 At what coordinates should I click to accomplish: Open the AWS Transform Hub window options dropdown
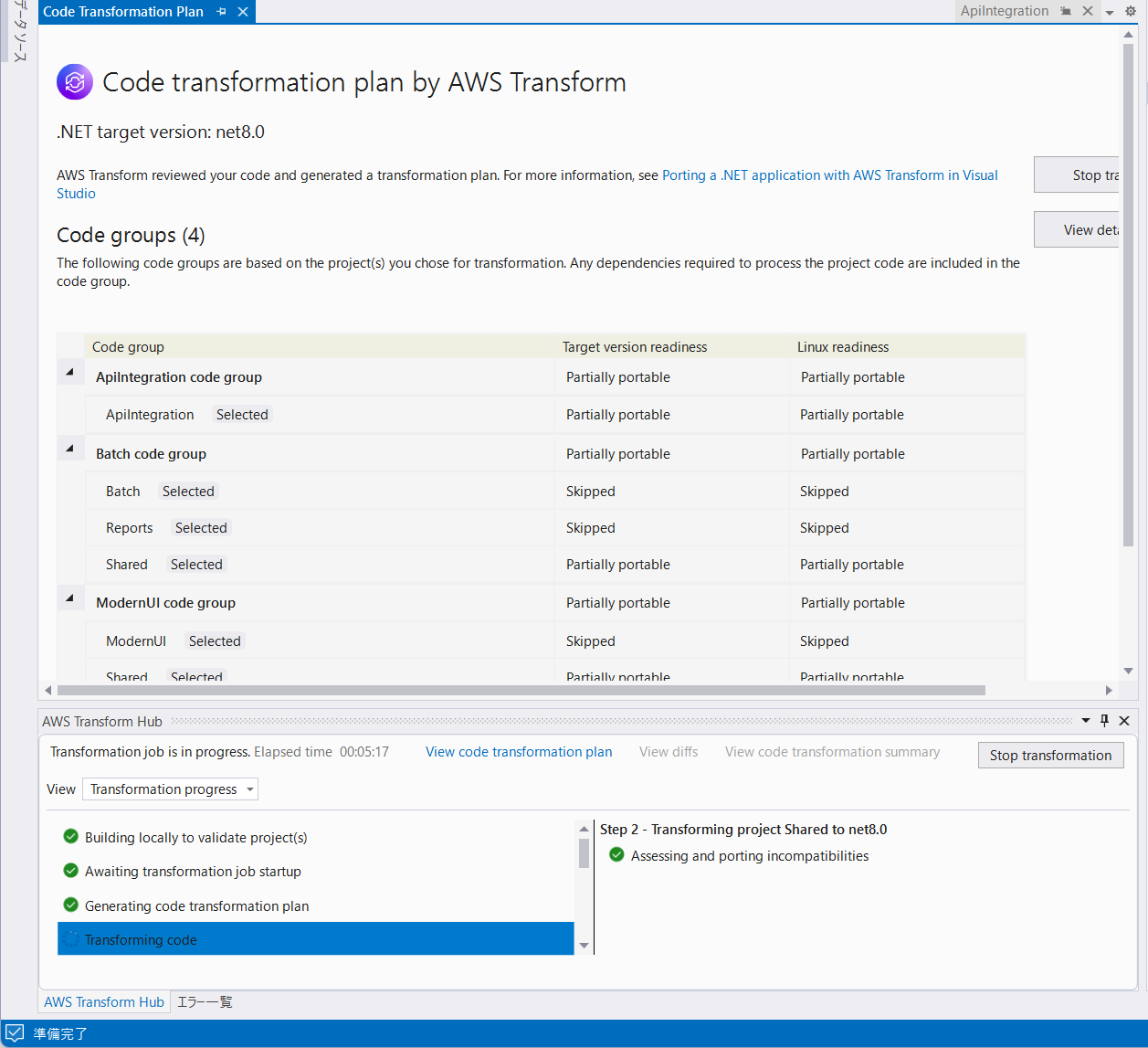tap(1086, 721)
